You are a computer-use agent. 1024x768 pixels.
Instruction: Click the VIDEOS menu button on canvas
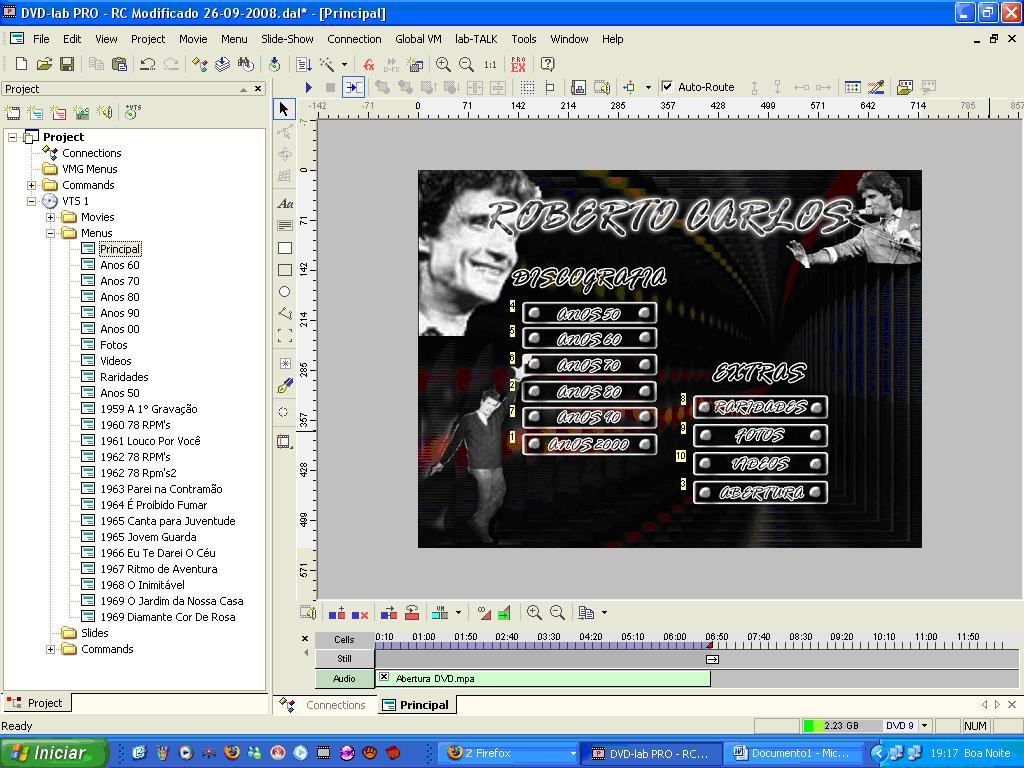[760, 464]
